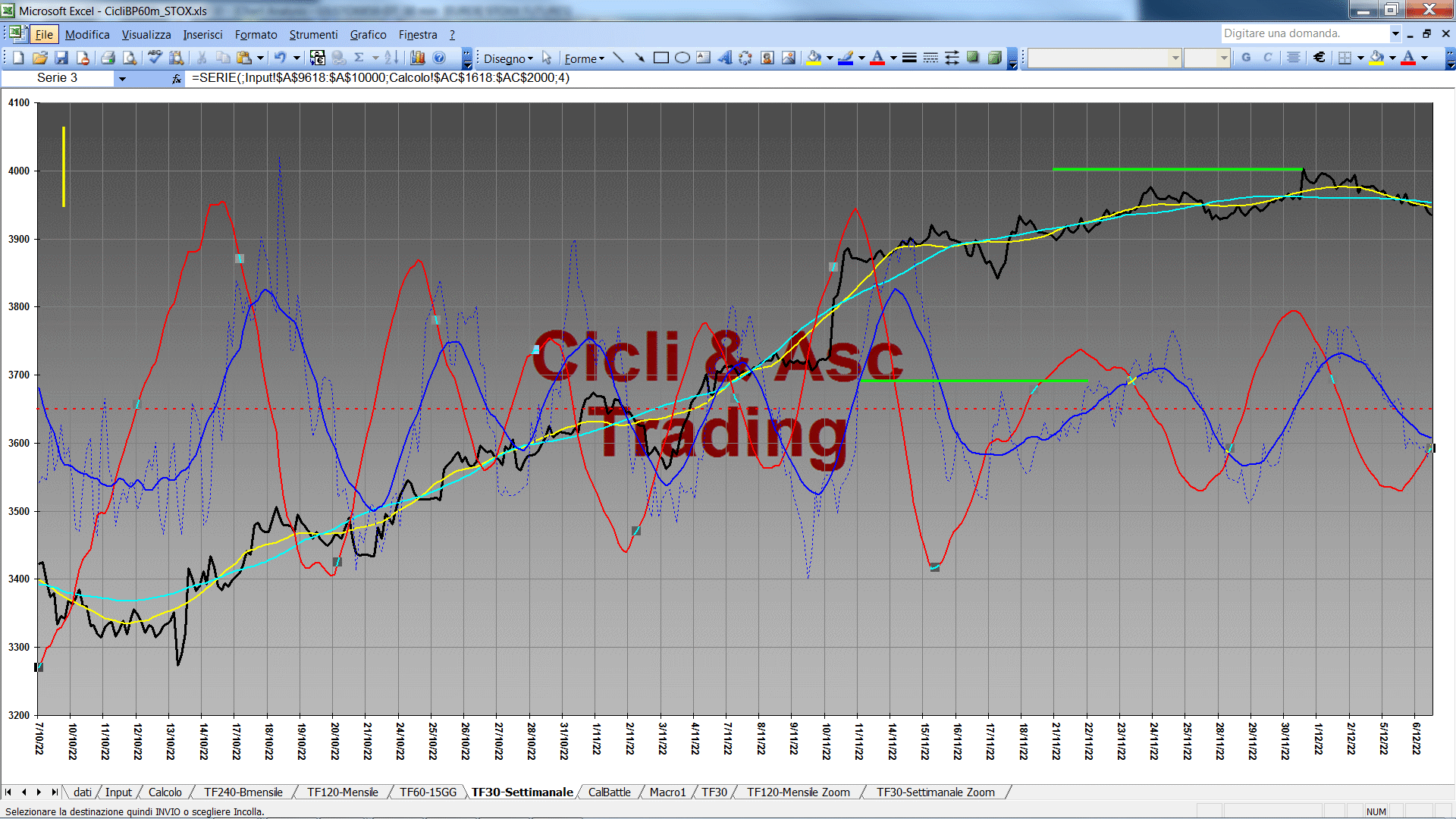
Task: Open the File menu
Action: coord(44,35)
